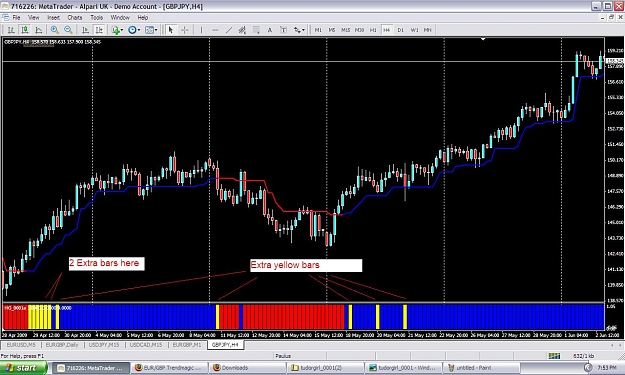Open the Insert menu
The height and width of the screenshot is (375, 625).
53,18
